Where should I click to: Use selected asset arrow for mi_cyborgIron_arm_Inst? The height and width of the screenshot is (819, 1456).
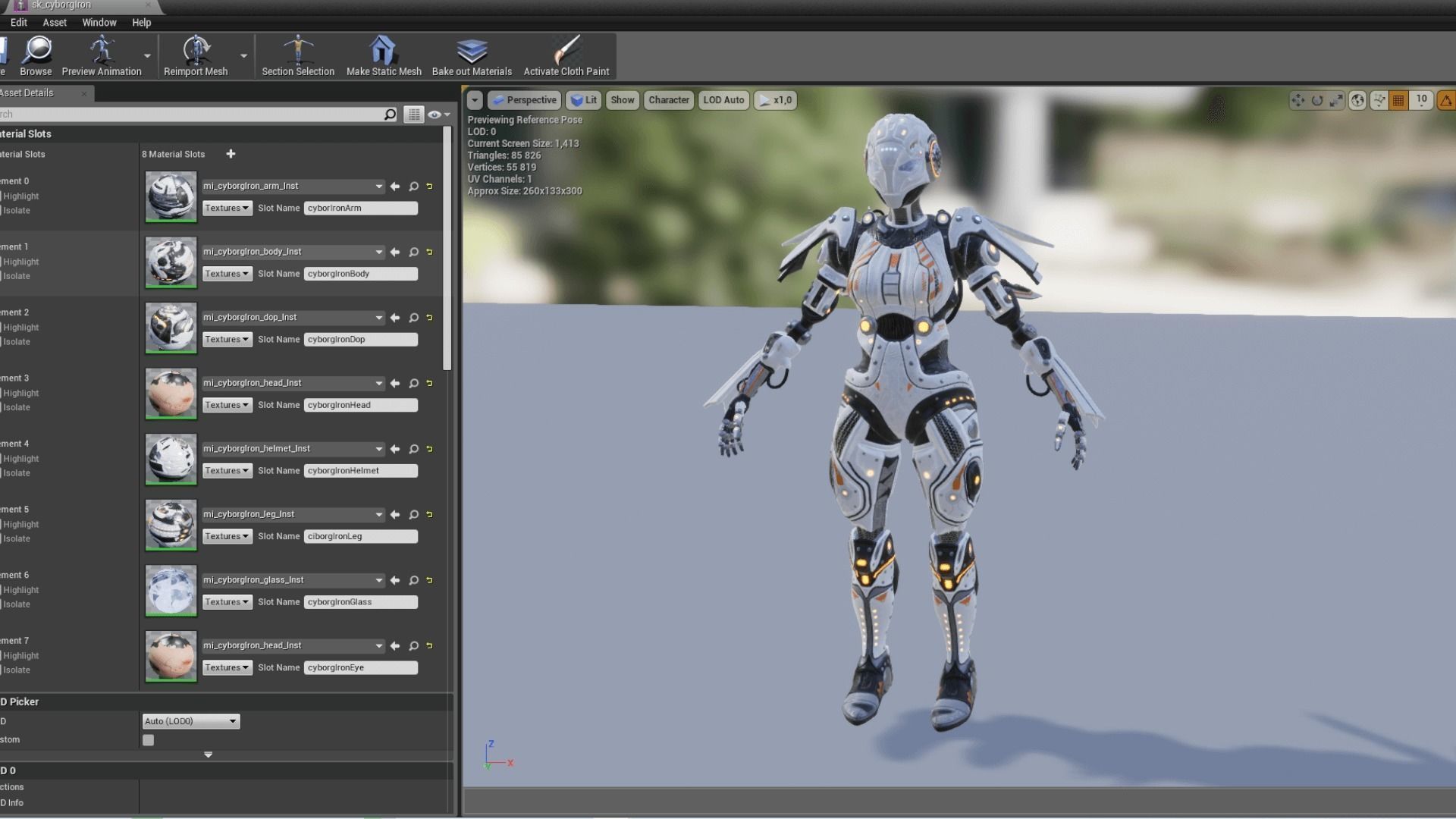[x=395, y=187]
